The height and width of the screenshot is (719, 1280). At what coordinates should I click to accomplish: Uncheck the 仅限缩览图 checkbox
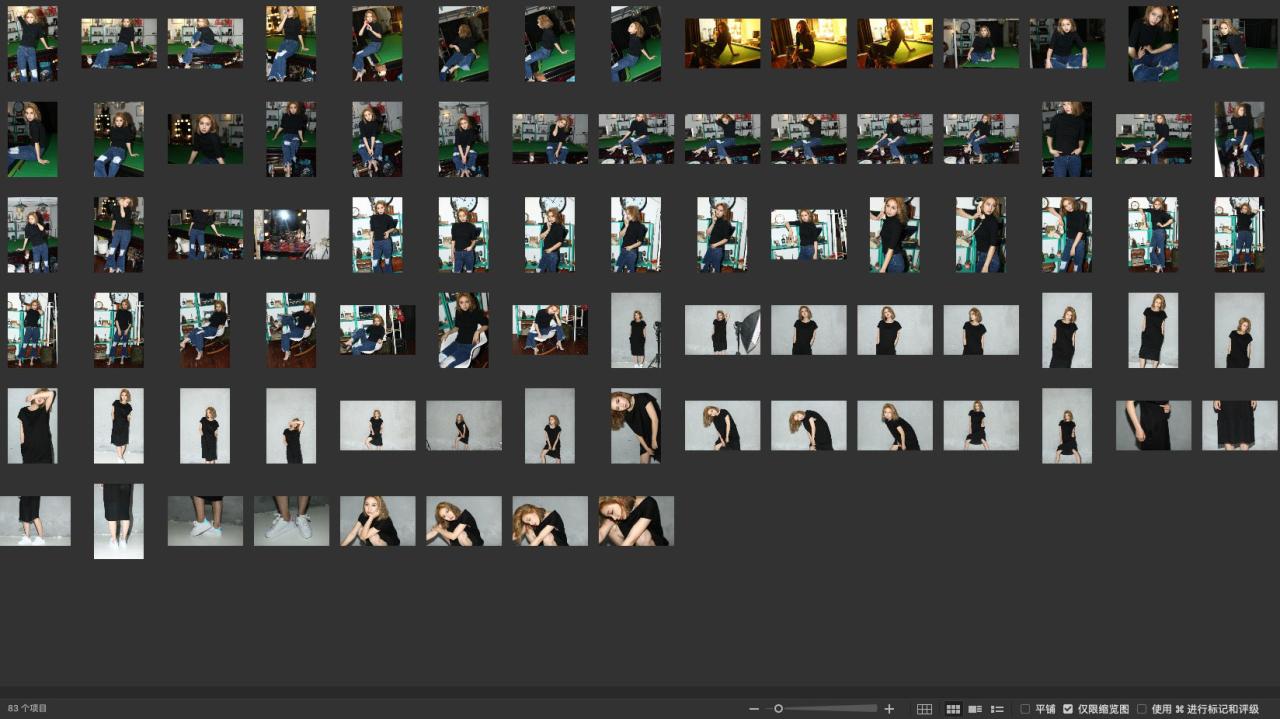(x=1068, y=709)
